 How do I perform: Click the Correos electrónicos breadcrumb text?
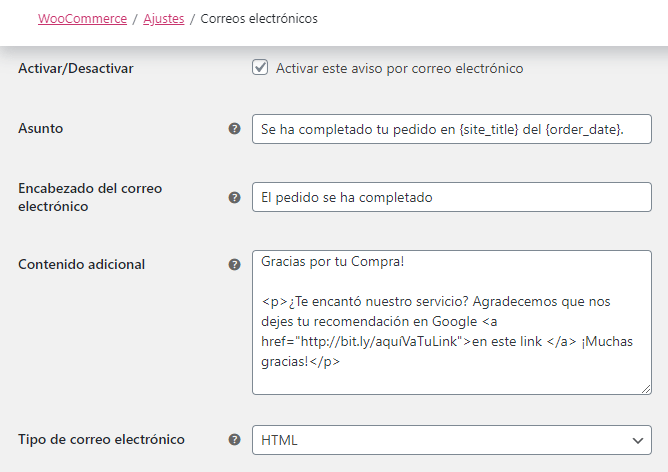(259, 19)
